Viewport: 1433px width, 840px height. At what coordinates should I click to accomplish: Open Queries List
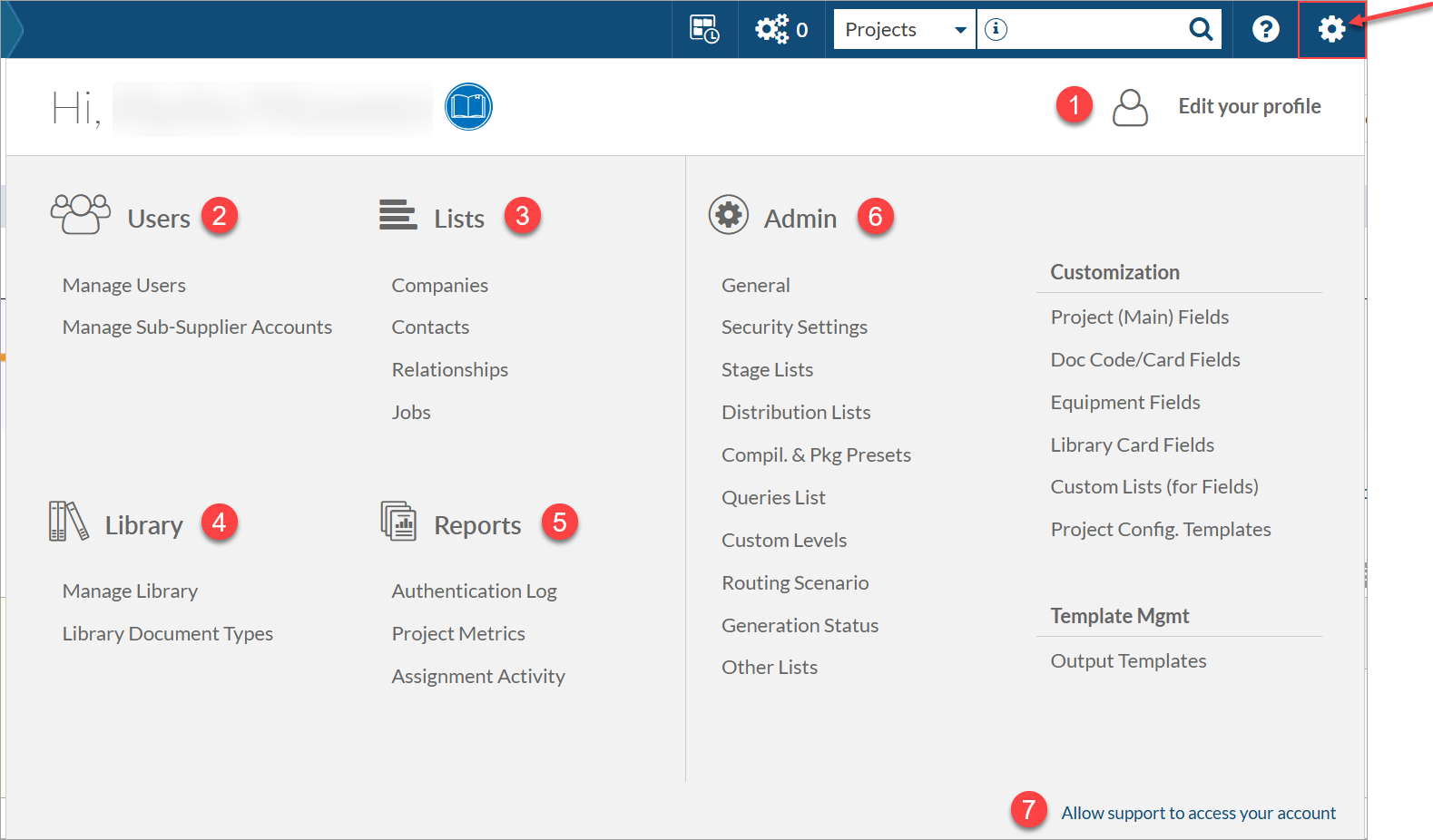773,498
